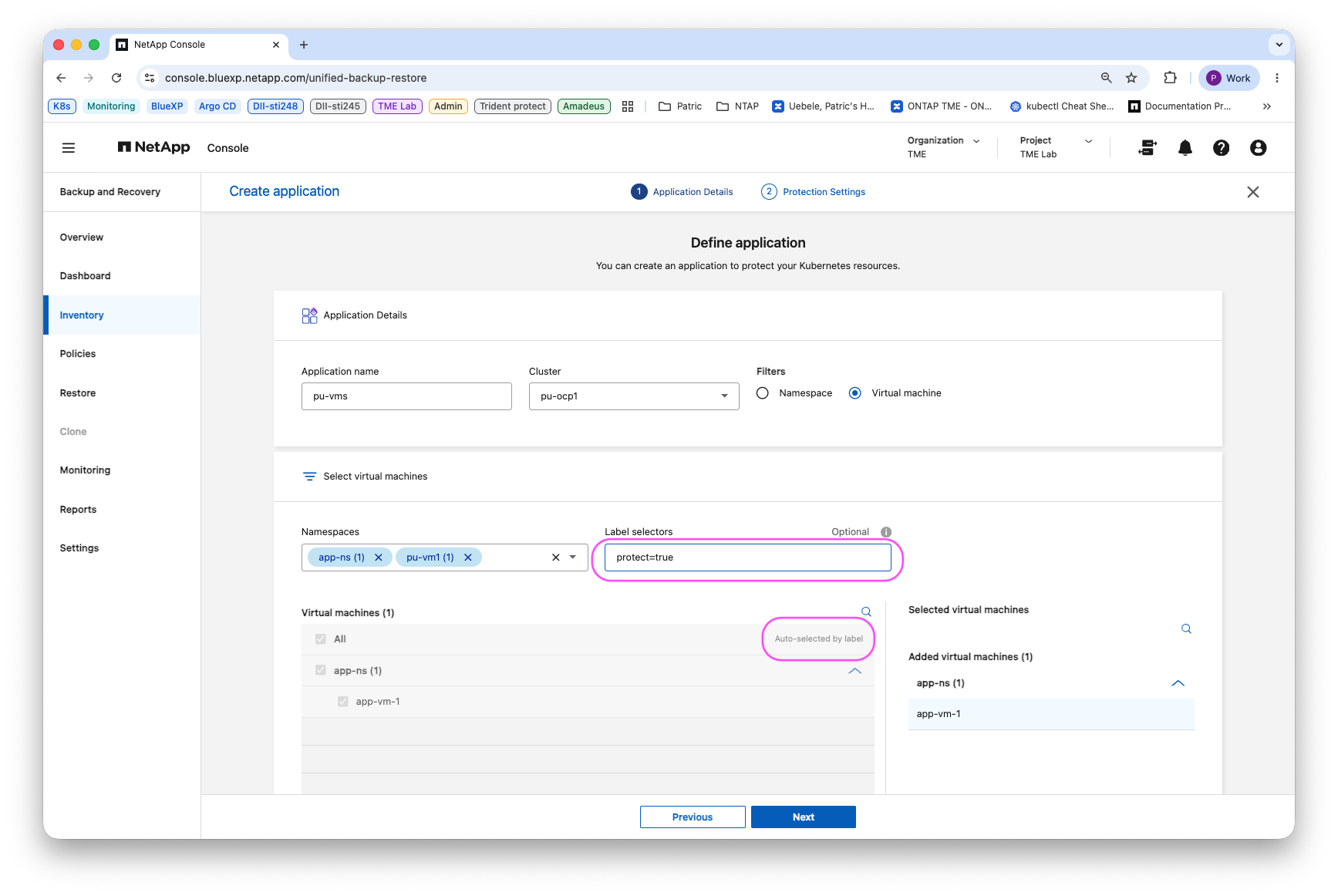
Task: Toggle the app-vm-1 checkbox
Action: pos(343,702)
